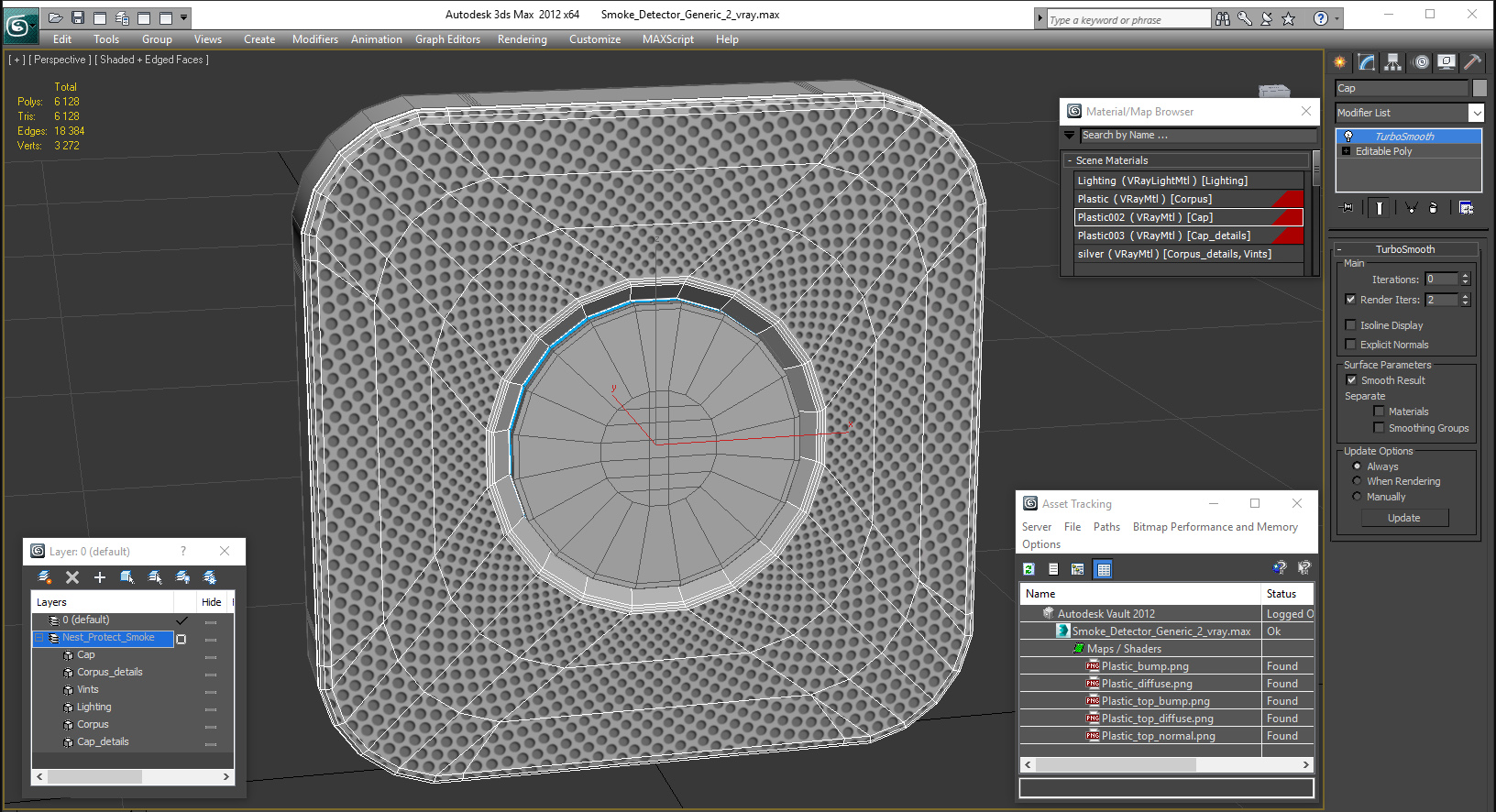Click the Favorites star icon
This screenshot has height=812, width=1496.
click(x=1289, y=18)
